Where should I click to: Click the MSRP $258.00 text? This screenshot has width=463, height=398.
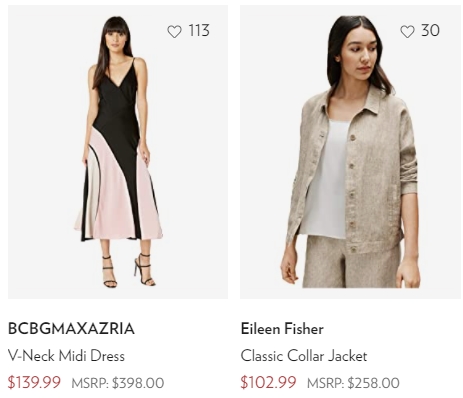click(353, 383)
